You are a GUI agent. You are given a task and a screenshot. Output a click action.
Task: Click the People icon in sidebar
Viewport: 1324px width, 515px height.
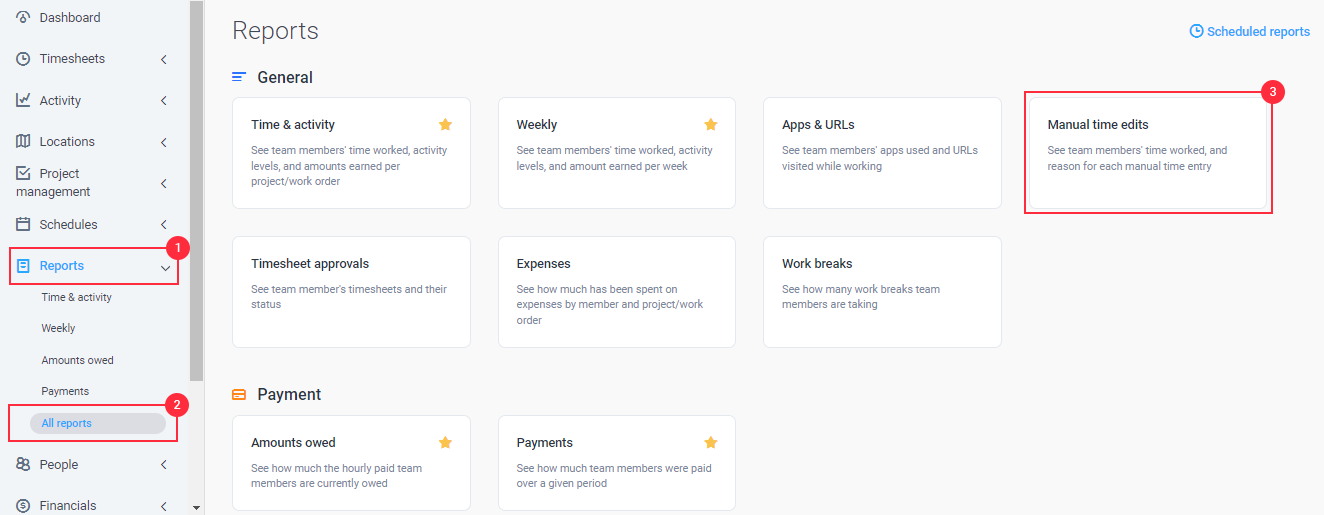[x=23, y=464]
